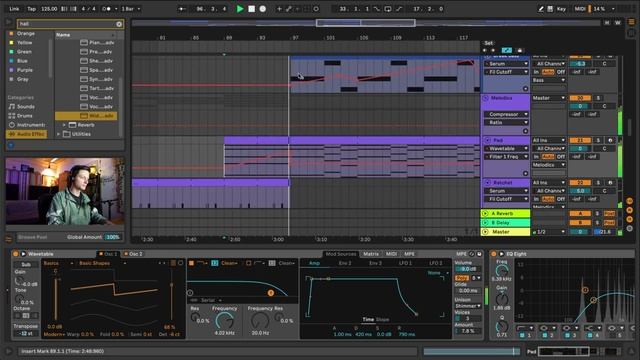Add automation lane on Pad track
The width and height of the screenshot is (640, 360).
(x=525, y=173)
